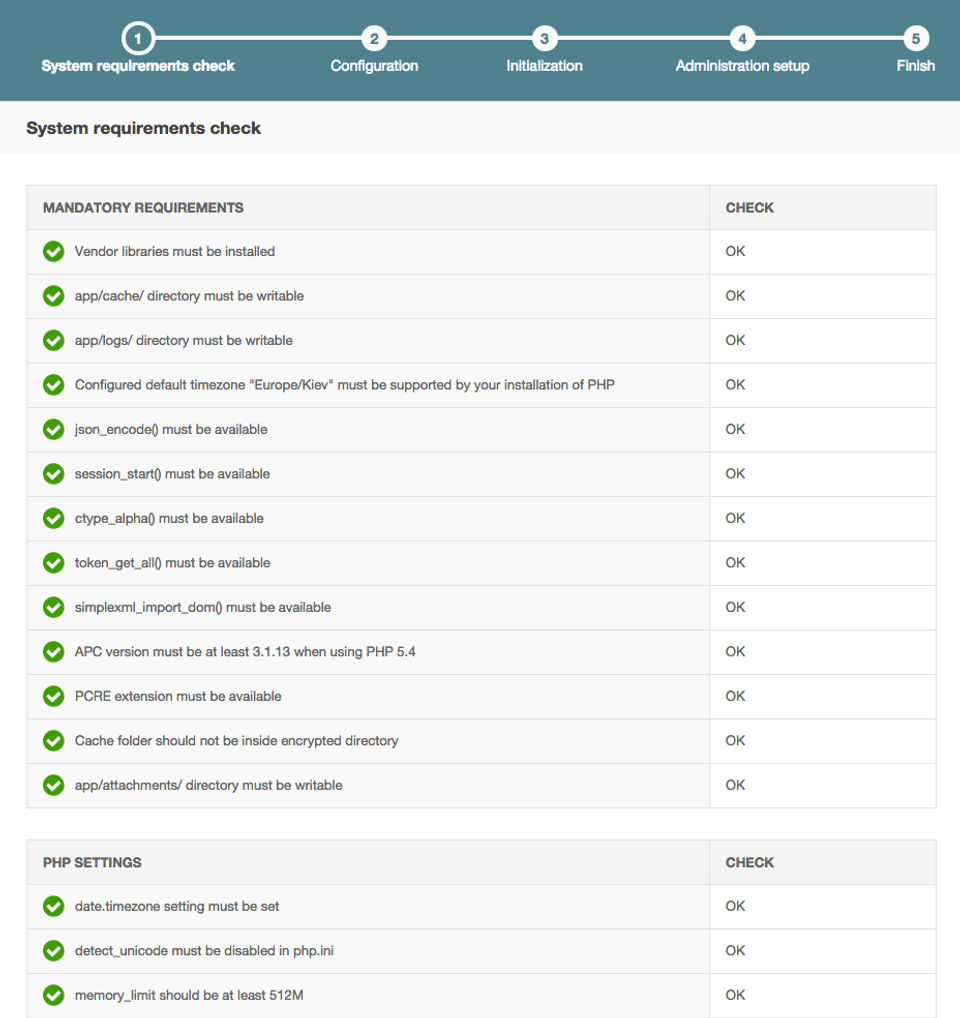The image size is (960, 1018).
Task: Go to step 2 Configuration
Action: click(x=374, y=39)
